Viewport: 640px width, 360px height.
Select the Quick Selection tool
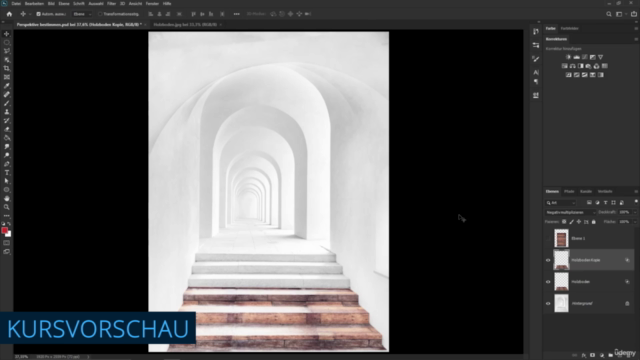[7, 60]
